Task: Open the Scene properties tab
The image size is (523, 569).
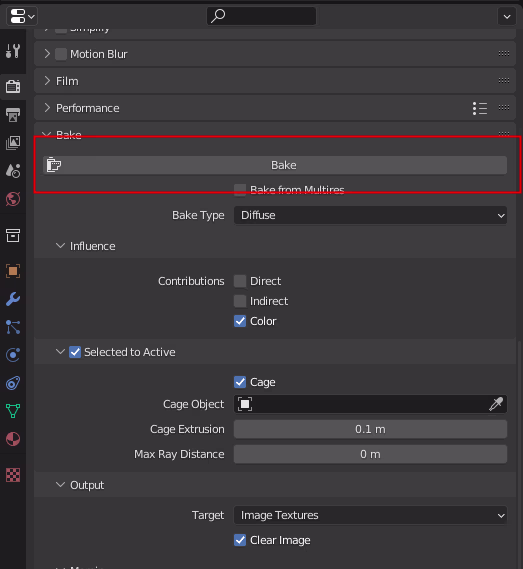Action: [x=13, y=171]
